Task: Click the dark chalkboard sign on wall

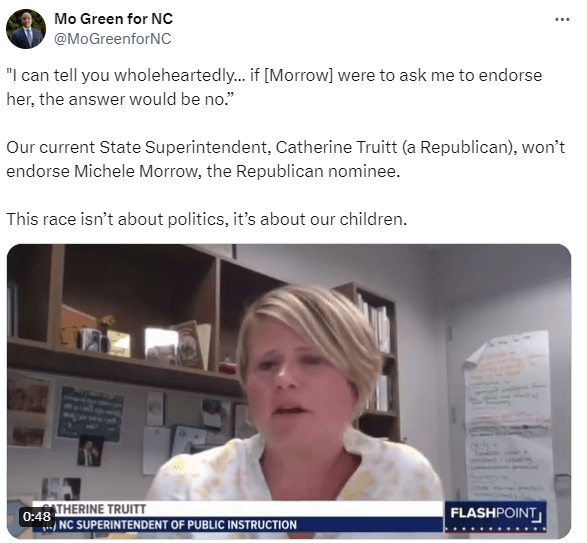Action: point(90,414)
